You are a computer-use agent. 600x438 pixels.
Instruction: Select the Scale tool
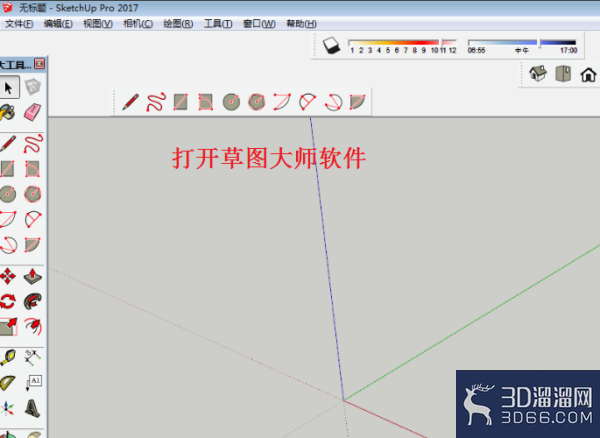click(9, 327)
